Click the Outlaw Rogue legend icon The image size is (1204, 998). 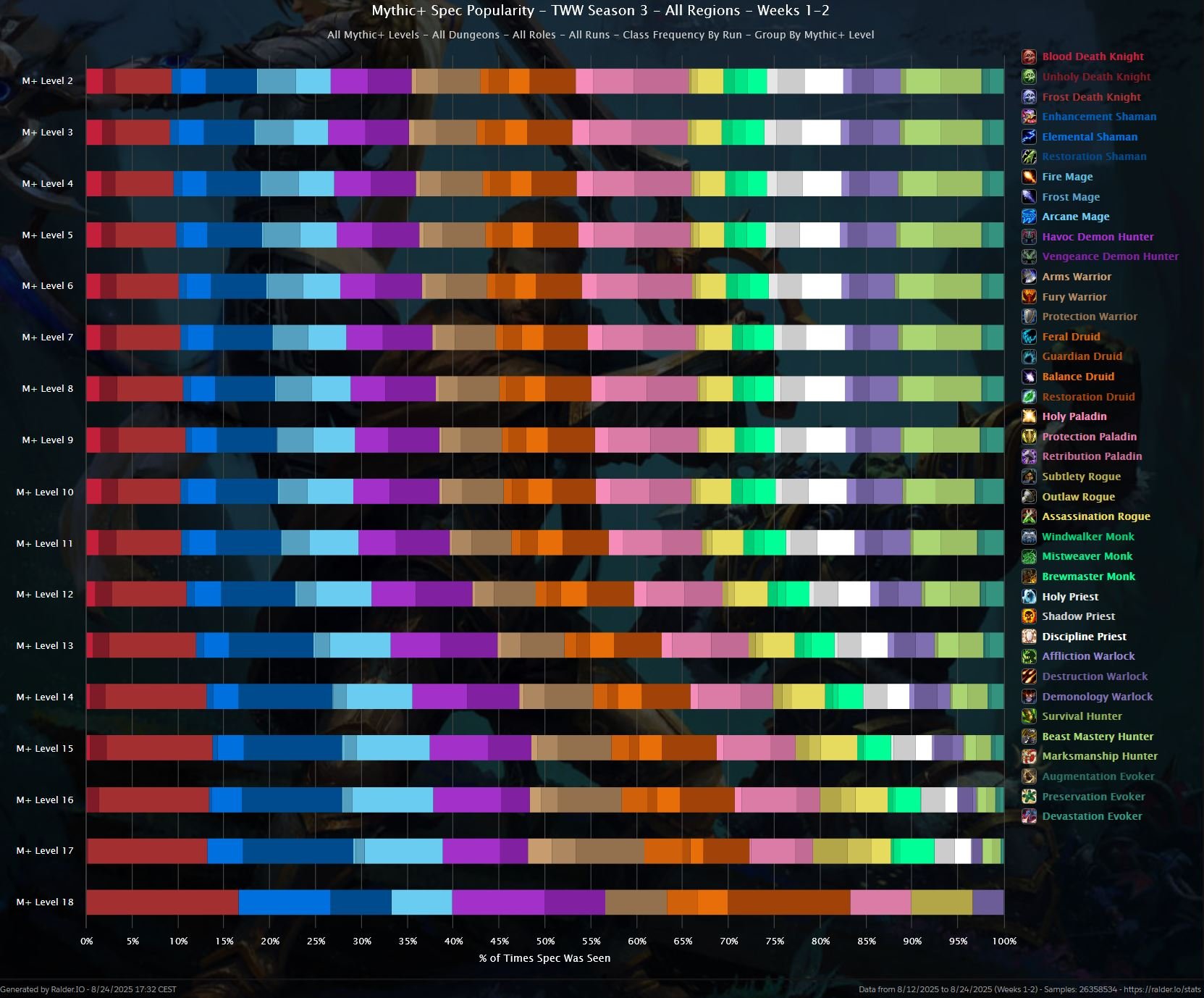tap(1029, 497)
